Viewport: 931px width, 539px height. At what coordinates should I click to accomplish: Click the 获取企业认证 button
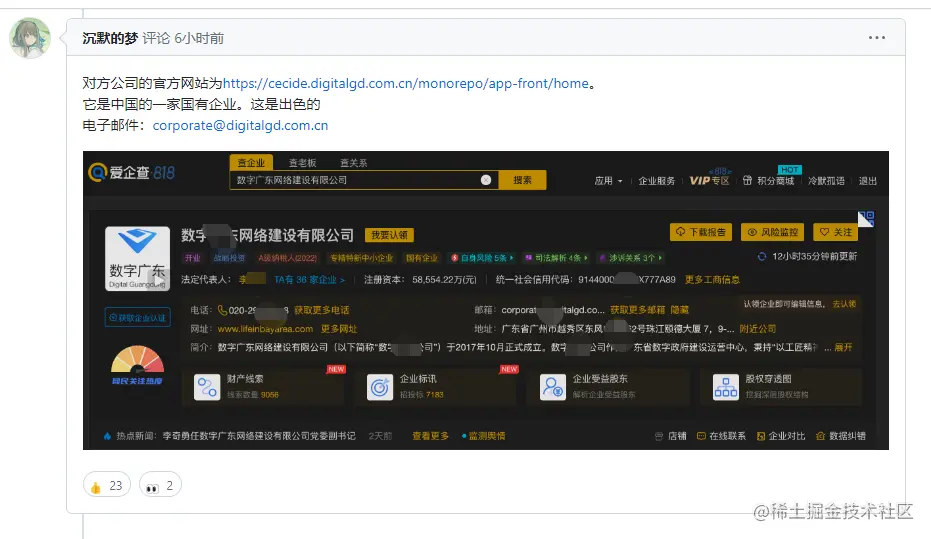(138, 318)
